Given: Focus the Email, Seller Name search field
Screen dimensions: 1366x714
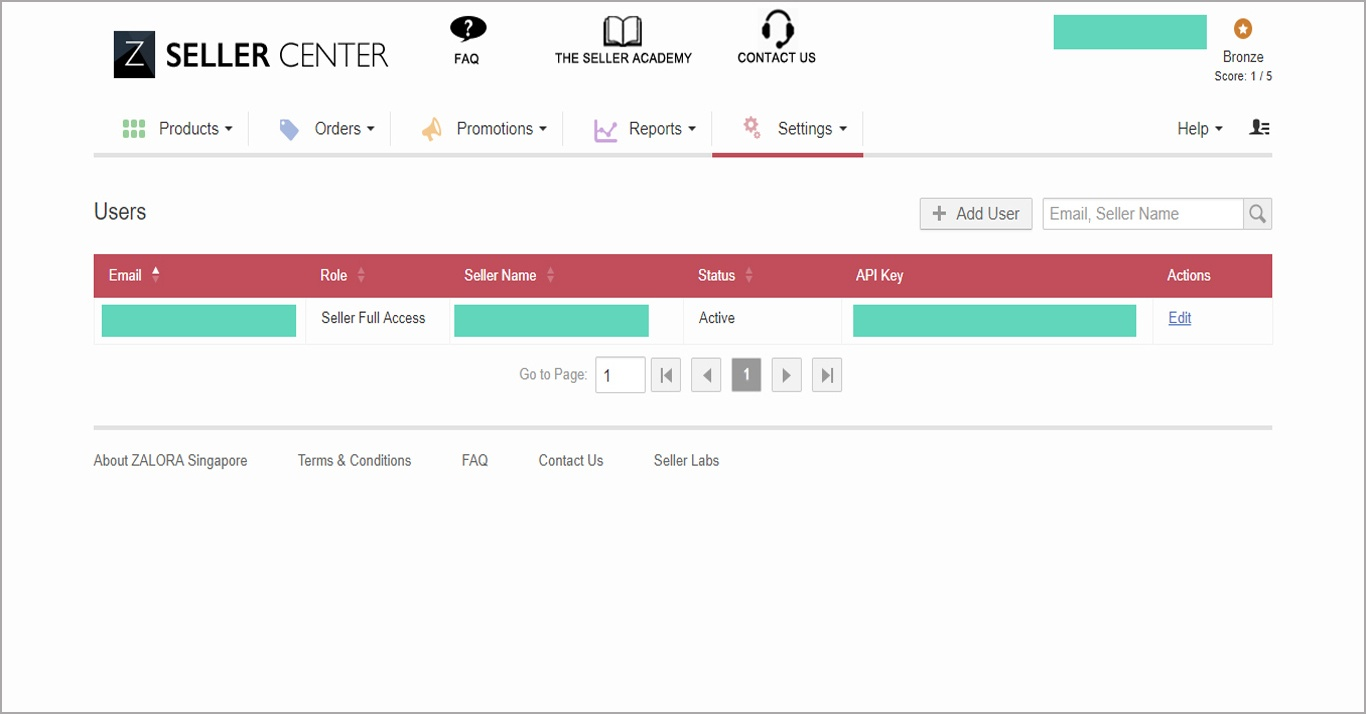Looking at the screenshot, I should (1143, 213).
